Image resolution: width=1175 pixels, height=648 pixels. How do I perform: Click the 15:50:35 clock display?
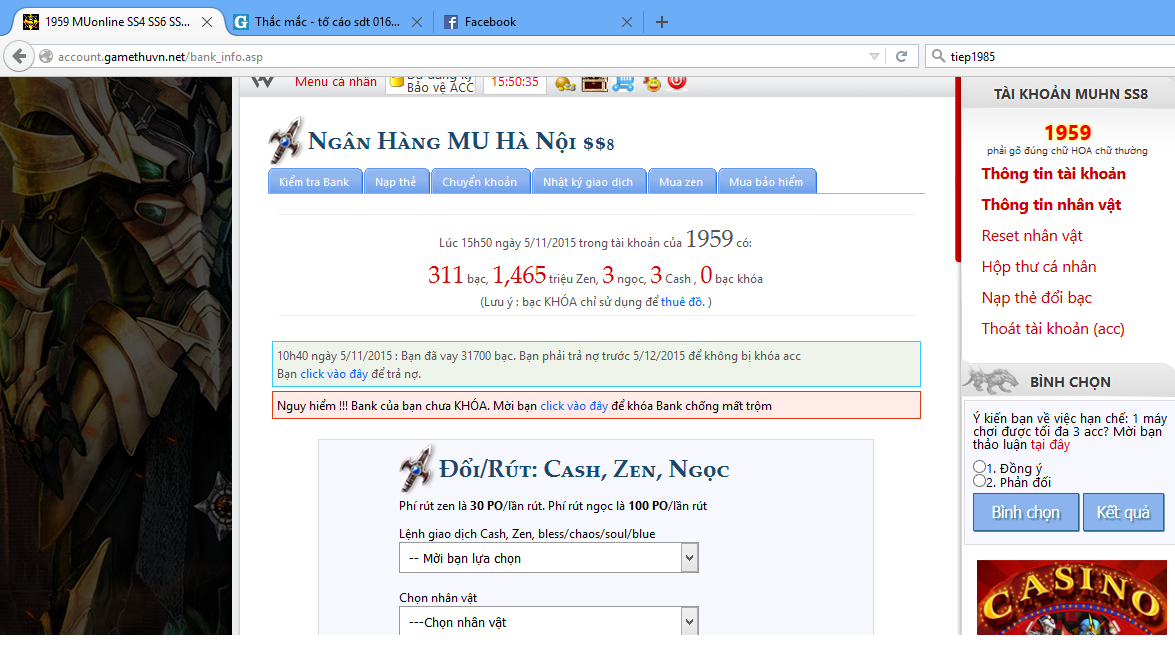pyautogui.click(x=515, y=82)
